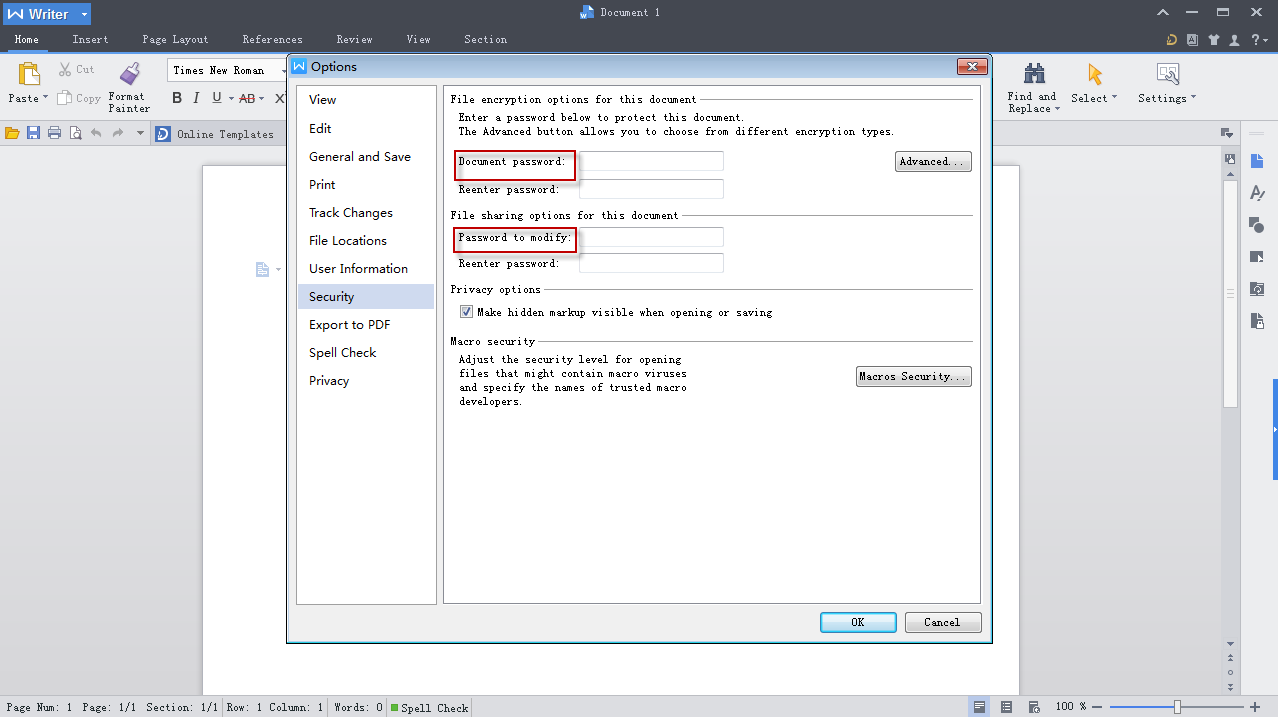1278x717 pixels.
Task: Click the Open folder icon
Action: click(12, 133)
